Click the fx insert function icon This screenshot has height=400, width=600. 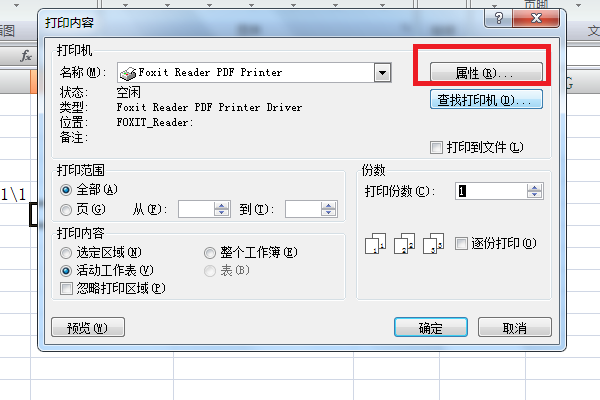point(26,56)
